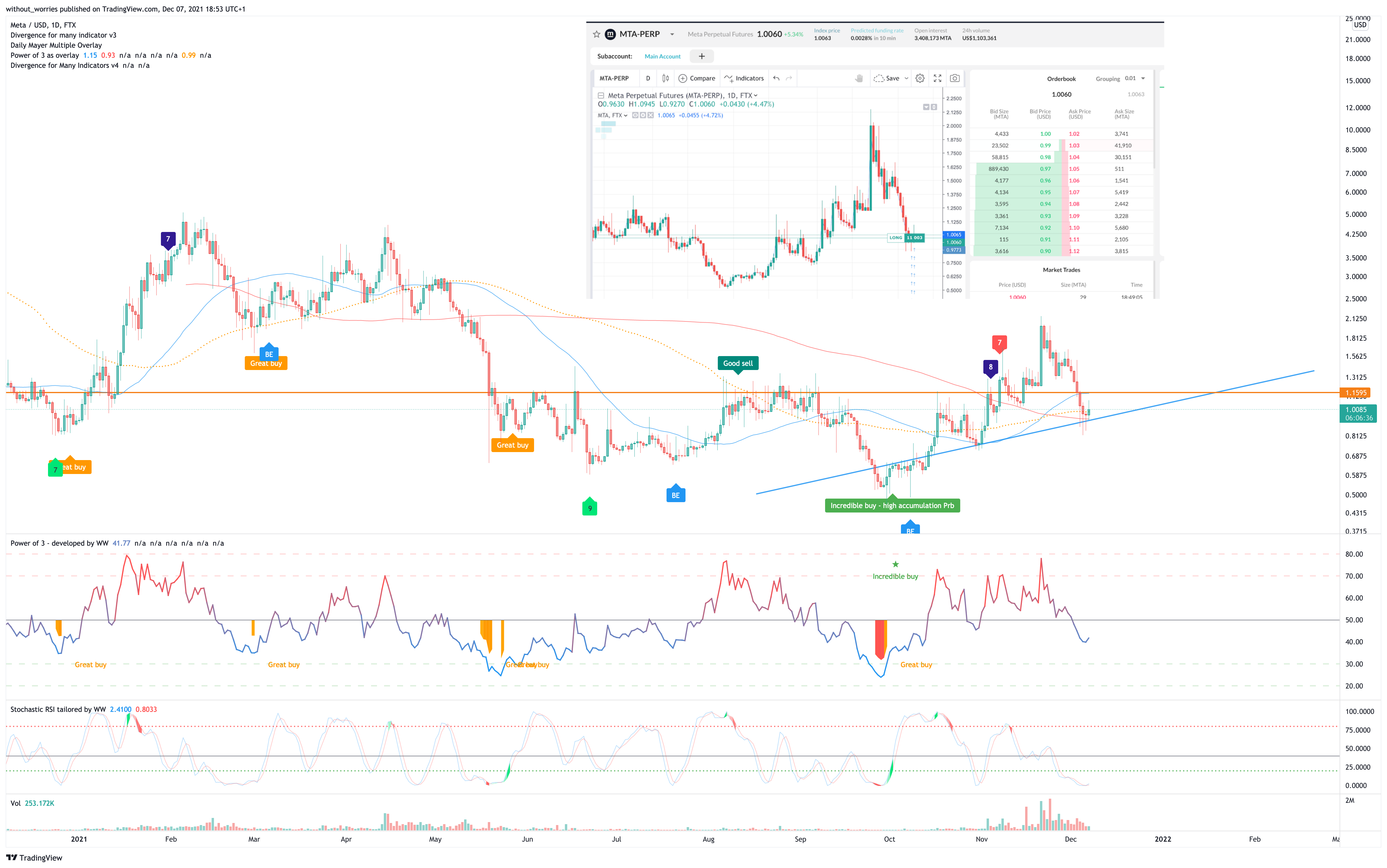Expand the MTA, FTX compare series chevron
1387x868 pixels.
point(625,116)
